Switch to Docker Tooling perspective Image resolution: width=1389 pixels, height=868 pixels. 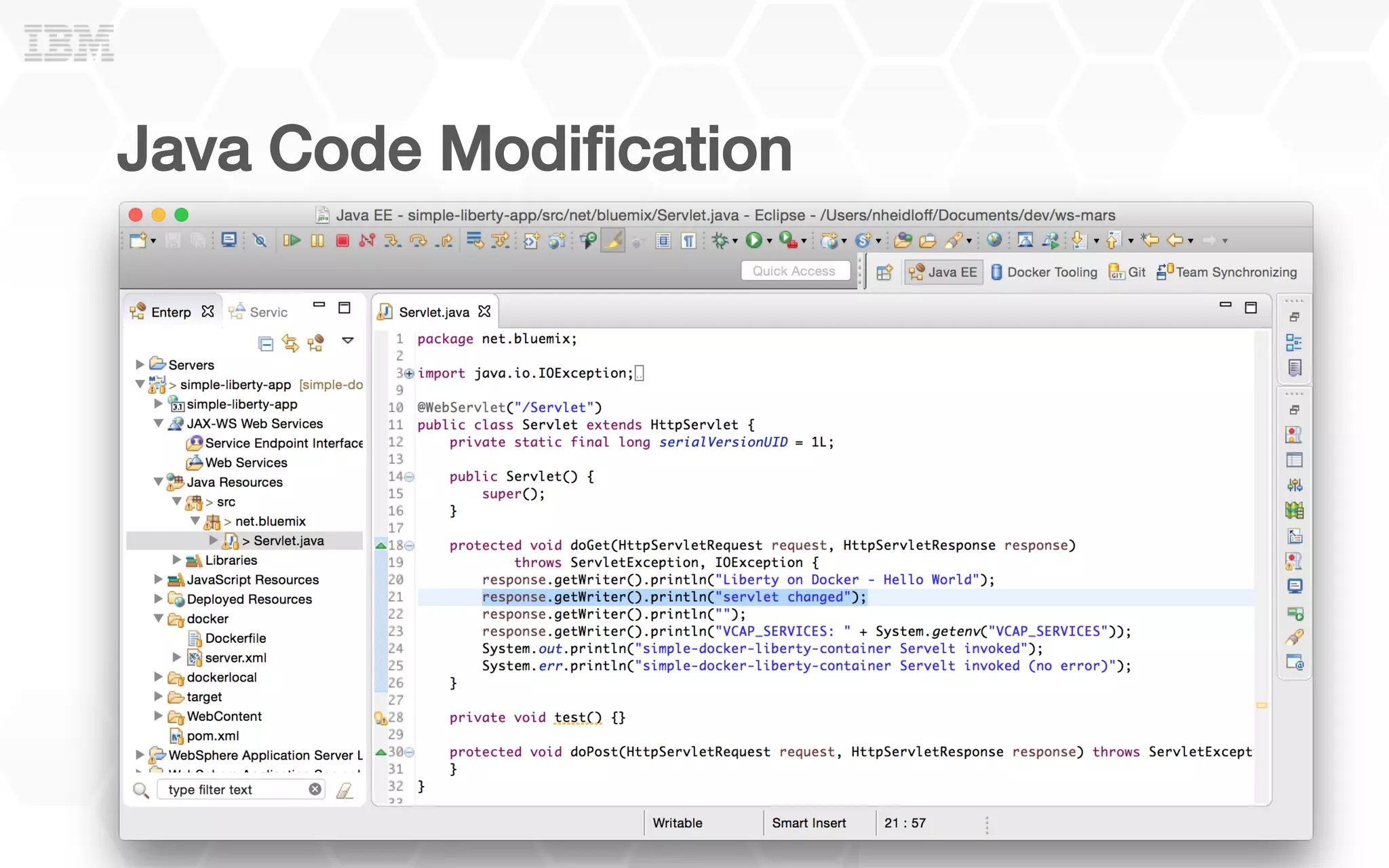[x=1044, y=272]
